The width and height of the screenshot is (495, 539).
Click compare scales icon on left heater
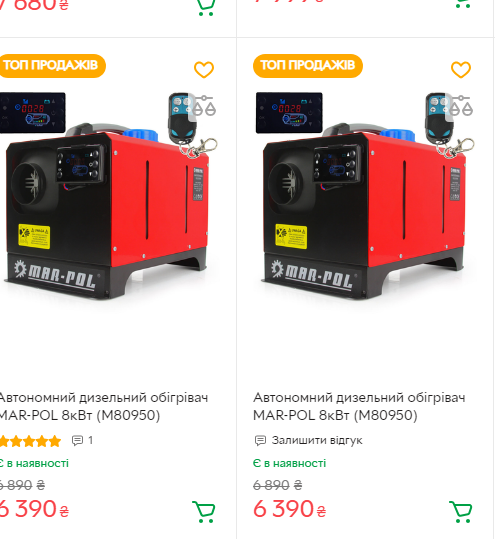point(204,106)
